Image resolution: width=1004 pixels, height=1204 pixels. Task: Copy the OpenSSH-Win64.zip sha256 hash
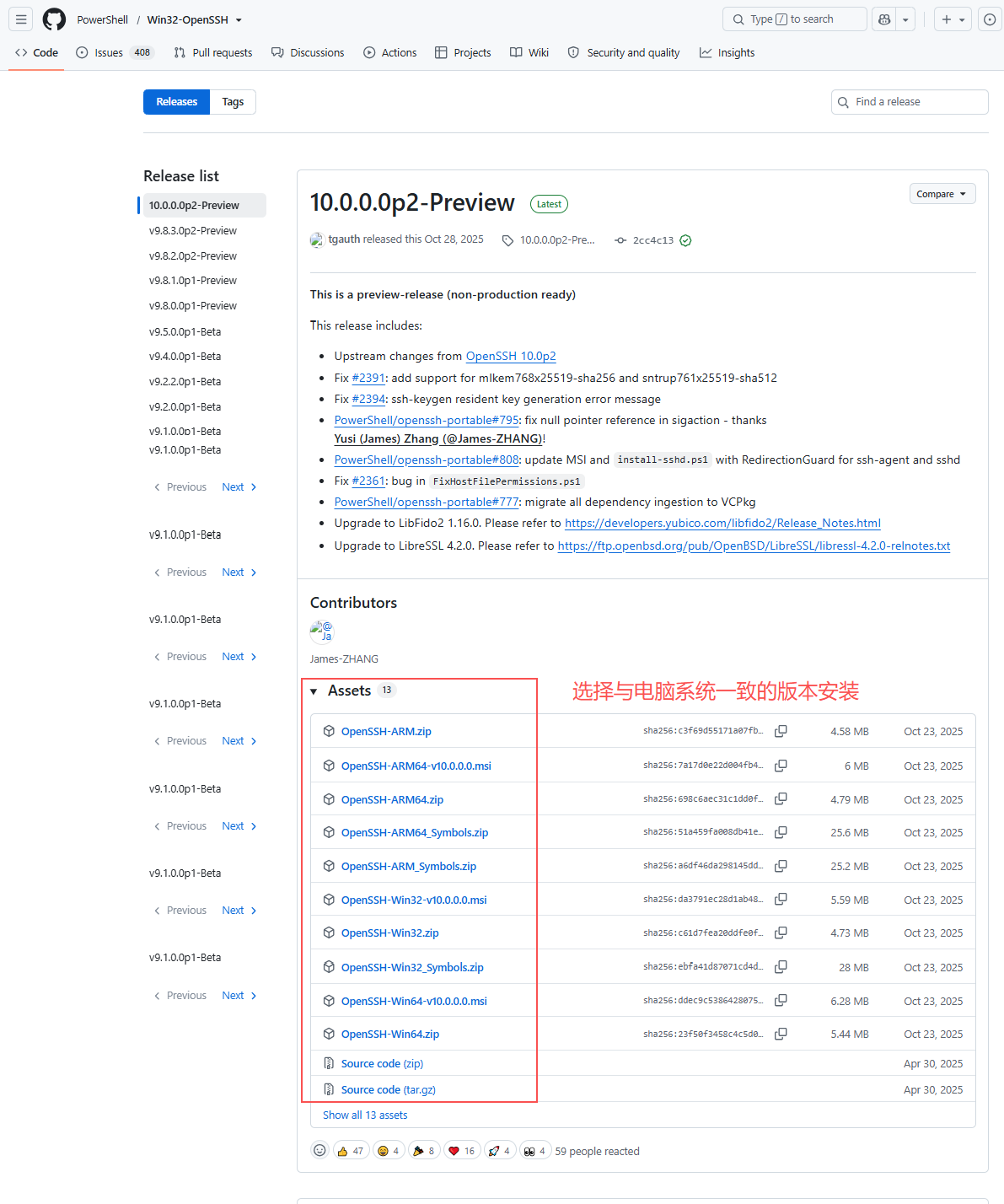coord(781,1034)
